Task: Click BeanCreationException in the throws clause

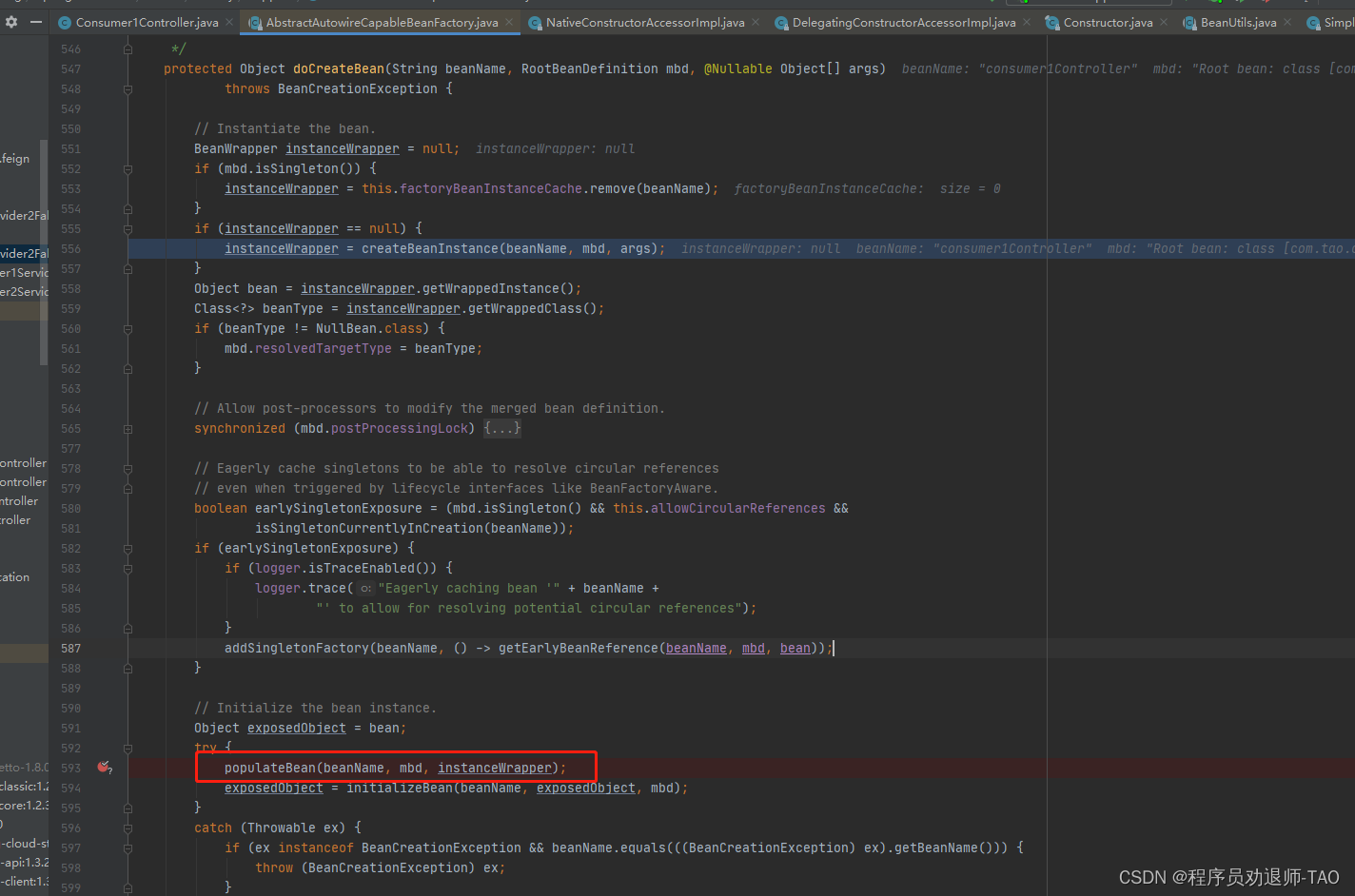Action: pos(358,89)
